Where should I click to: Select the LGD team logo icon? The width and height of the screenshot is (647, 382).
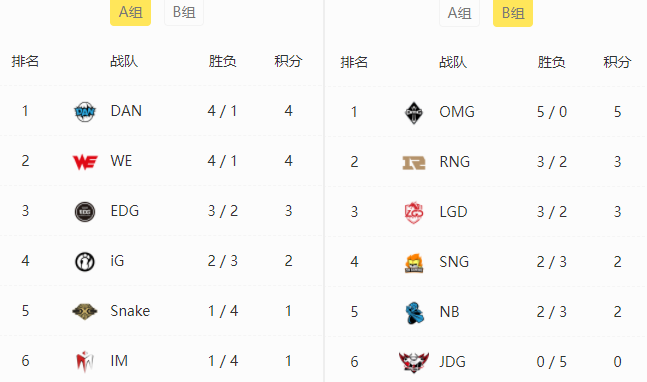point(413,212)
